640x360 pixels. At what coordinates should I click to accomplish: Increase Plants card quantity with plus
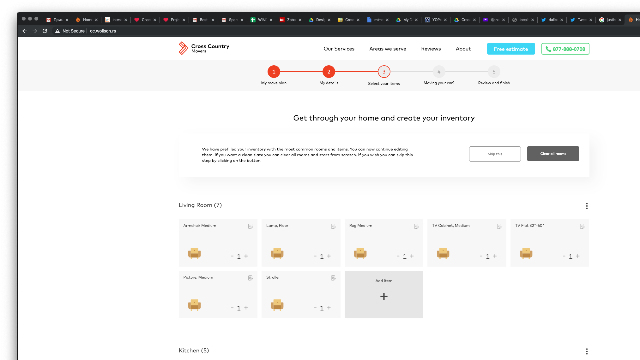(x=329, y=308)
